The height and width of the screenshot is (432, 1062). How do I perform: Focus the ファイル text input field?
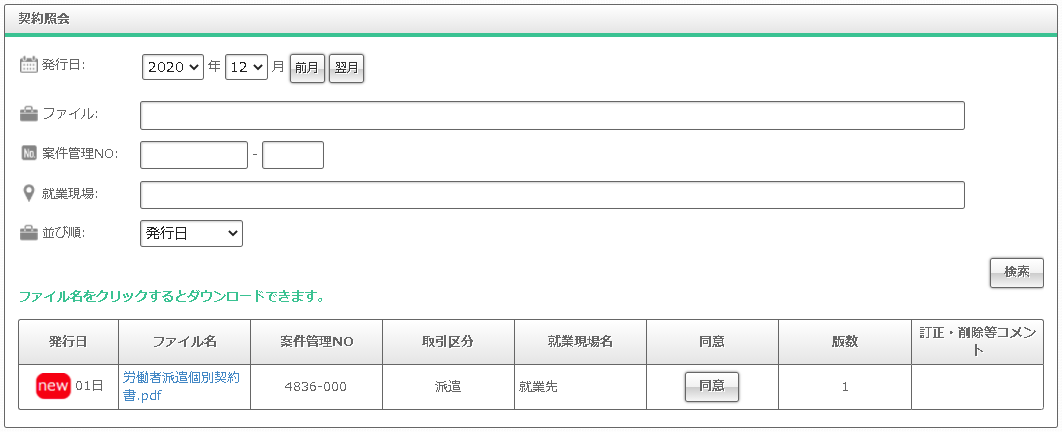[552, 115]
